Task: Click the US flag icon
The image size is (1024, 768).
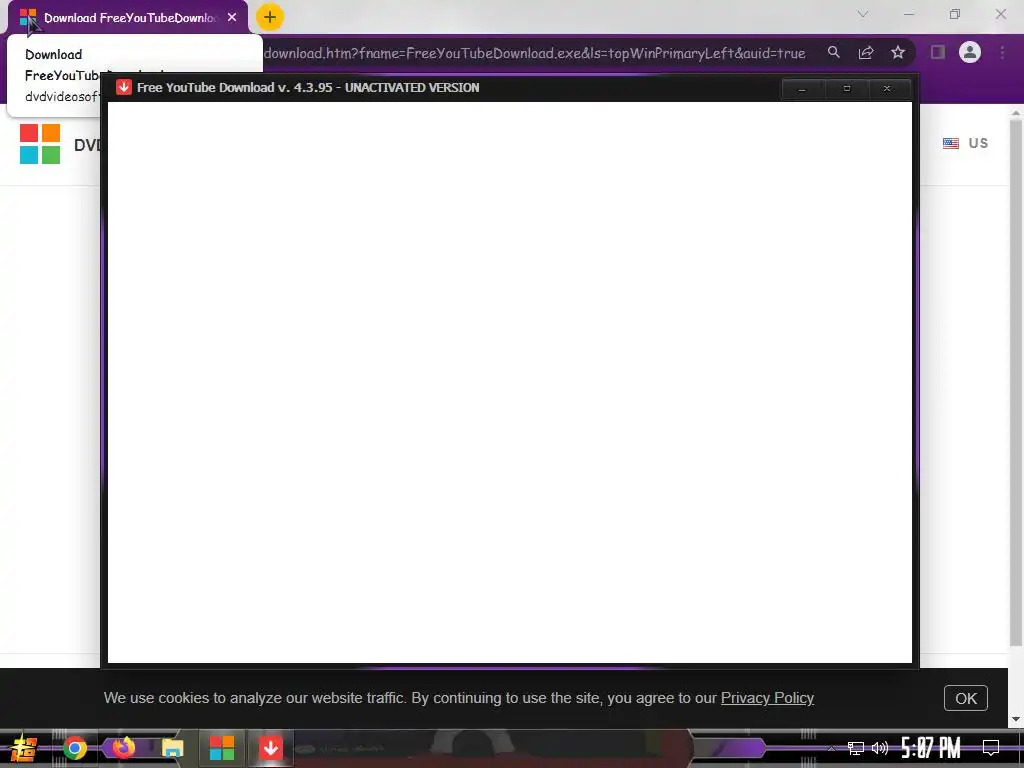Action: (x=951, y=143)
